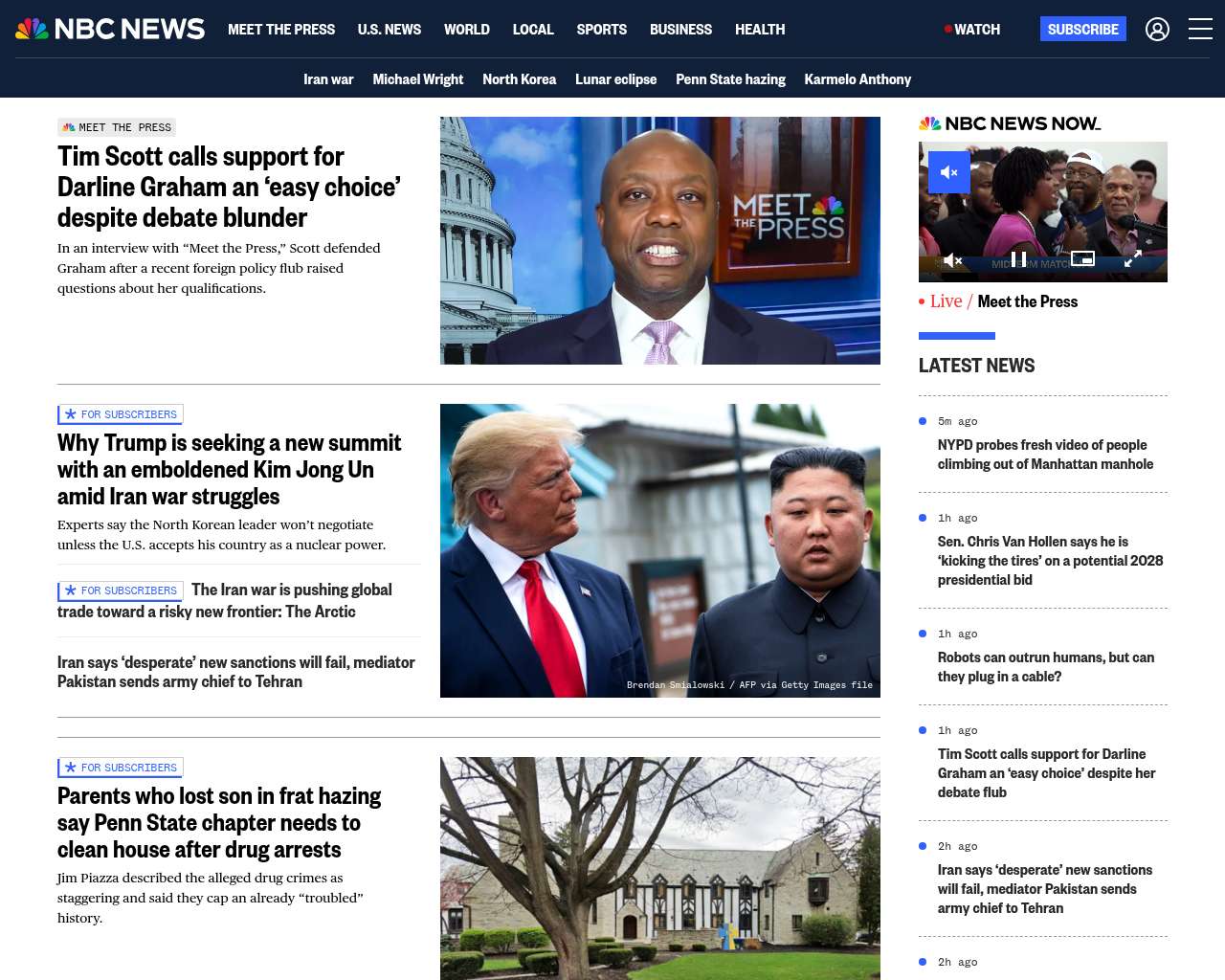Enable picture-in-picture for the live video
This screenshot has width=1225, height=980.
click(1082, 258)
